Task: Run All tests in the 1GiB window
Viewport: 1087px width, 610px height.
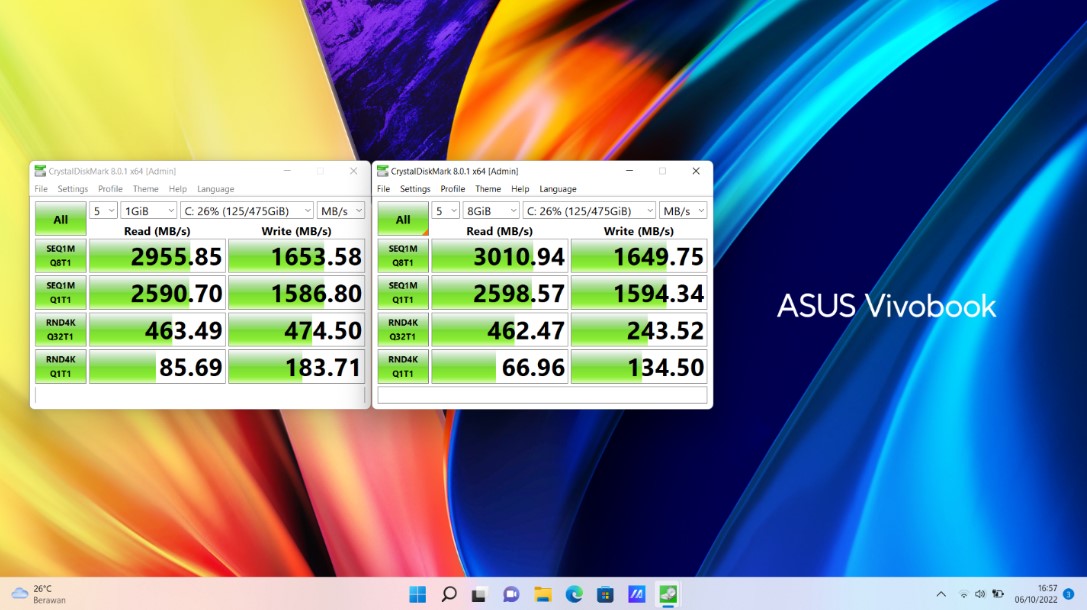Action: point(60,219)
